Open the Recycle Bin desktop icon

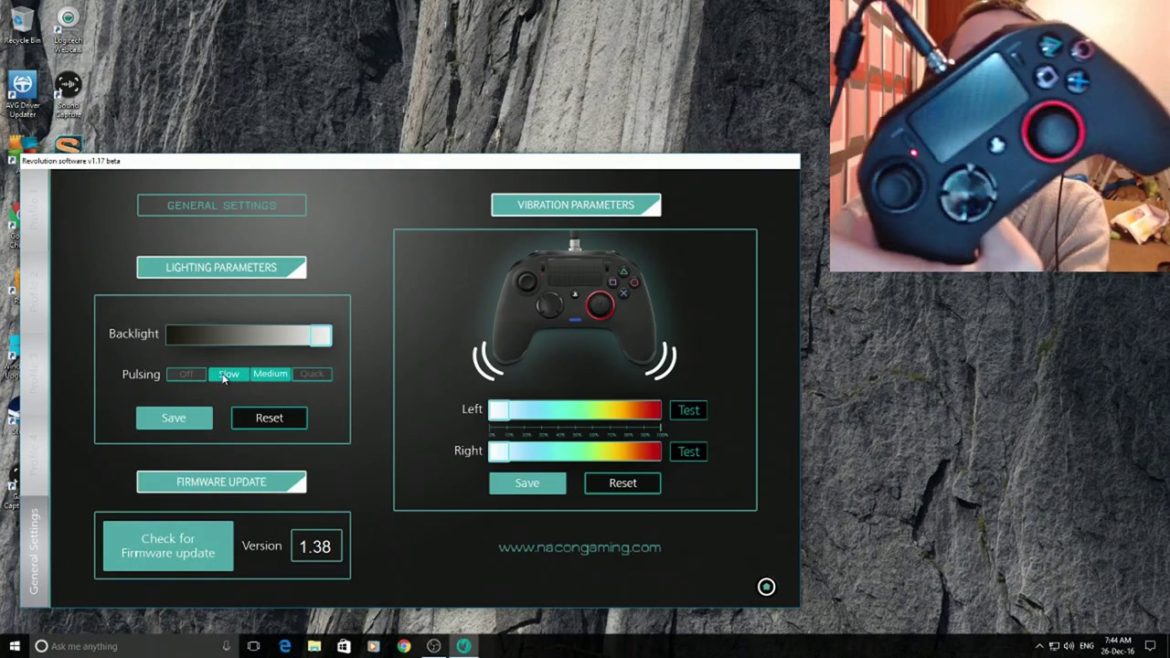pos(22,24)
